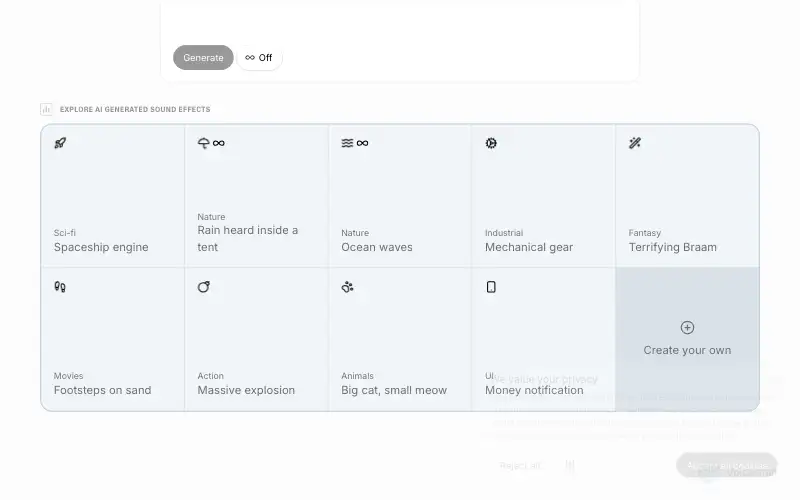This screenshot has height=500, width=800.
Task: Click the Fantasy category label
Action: coord(644,233)
